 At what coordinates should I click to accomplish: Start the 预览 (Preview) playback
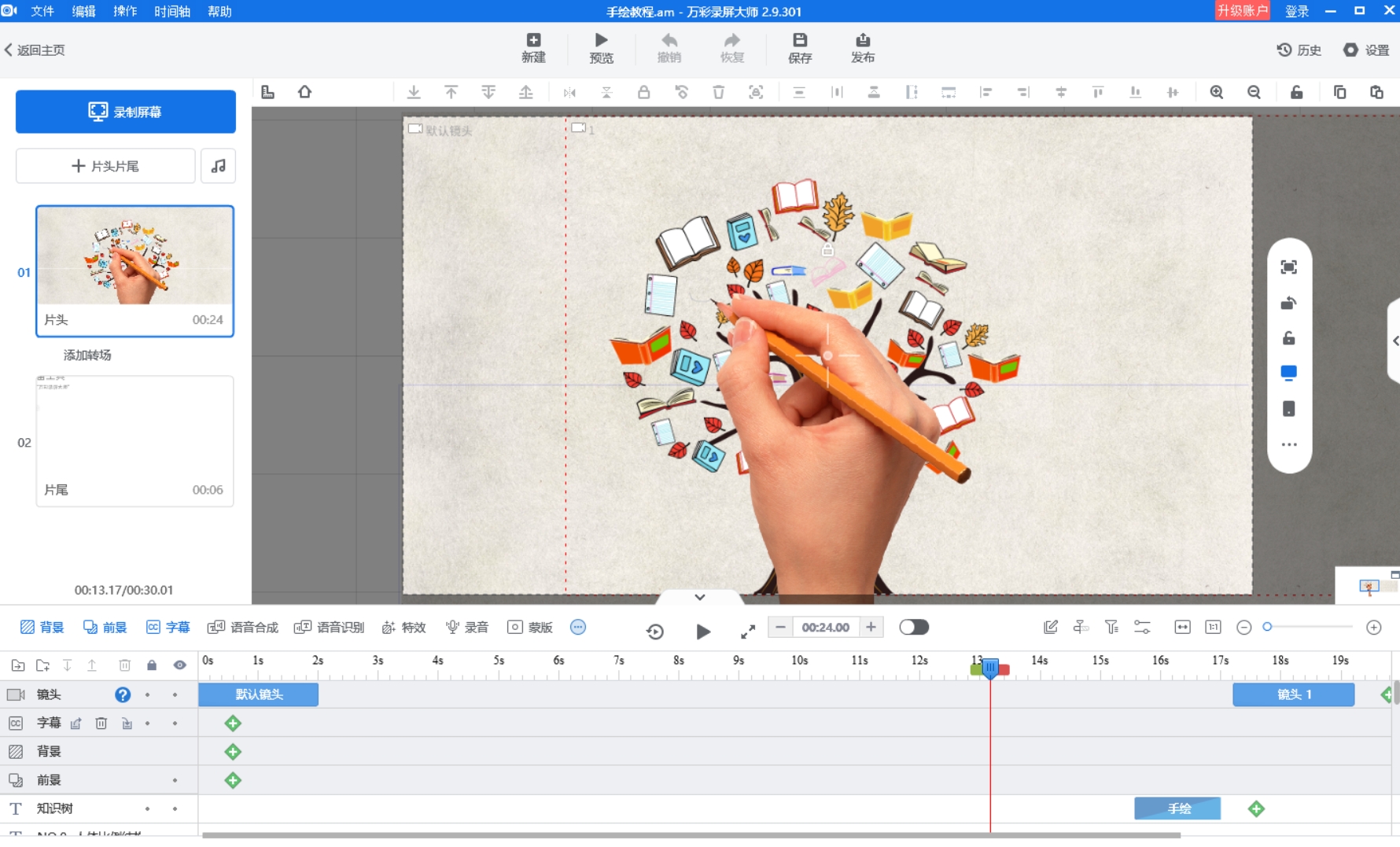point(601,48)
